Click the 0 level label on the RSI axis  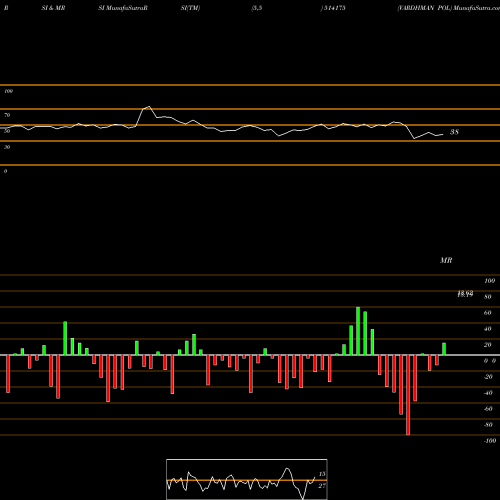coord(5,171)
